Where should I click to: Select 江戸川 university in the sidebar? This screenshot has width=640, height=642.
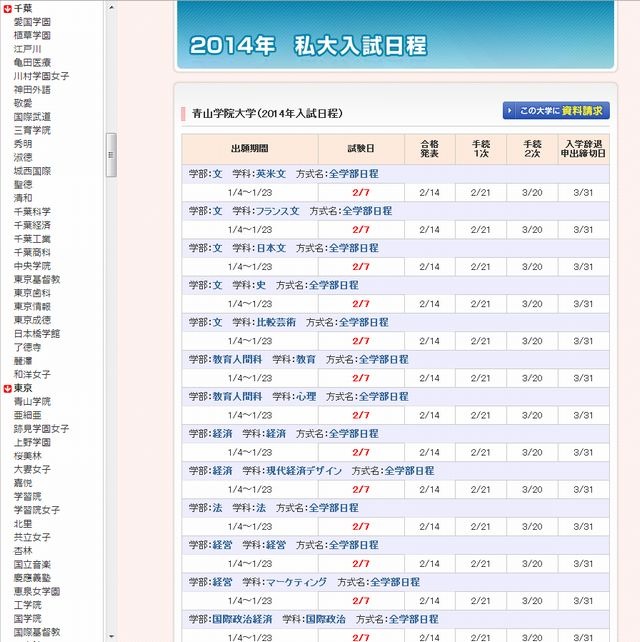(x=27, y=49)
